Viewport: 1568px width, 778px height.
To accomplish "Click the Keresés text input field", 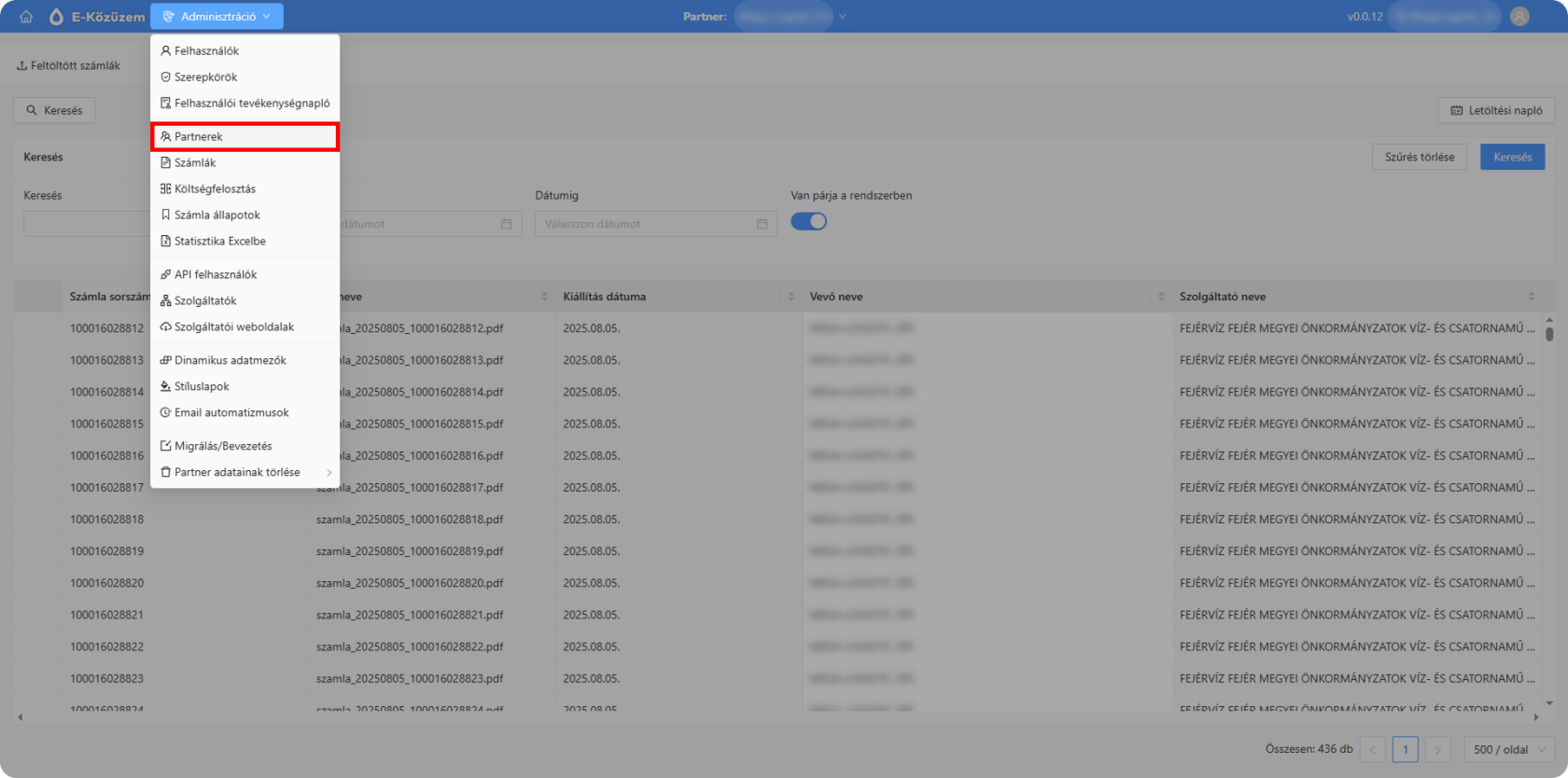I will pos(86,224).
